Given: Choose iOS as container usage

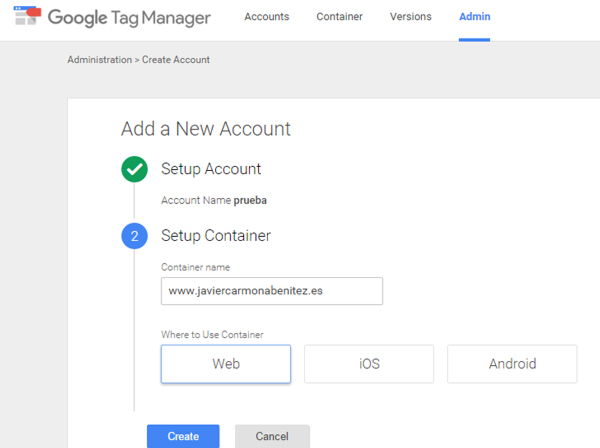Looking at the screenshot, I should pyautogui.click(x=369, y=364).
